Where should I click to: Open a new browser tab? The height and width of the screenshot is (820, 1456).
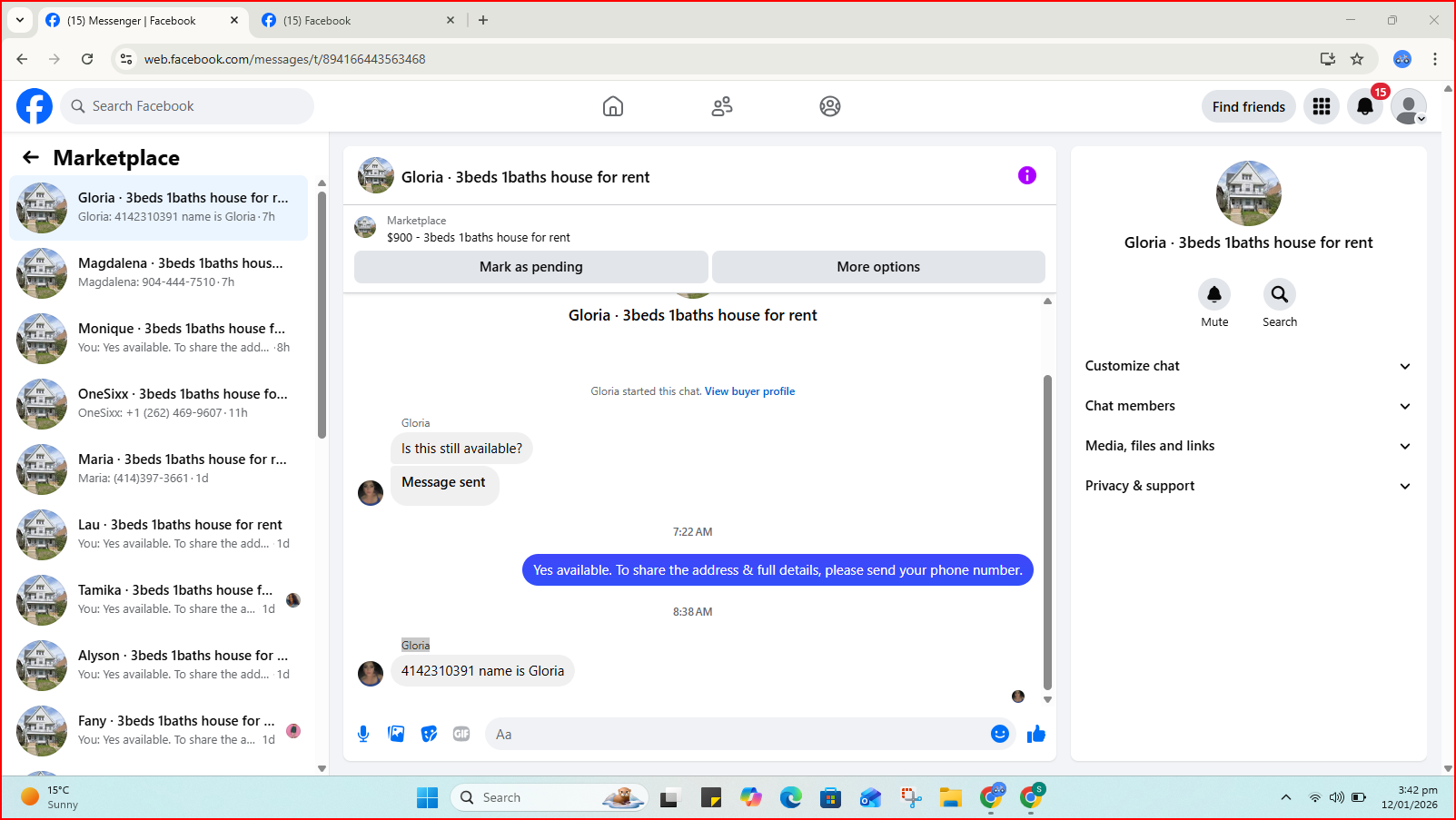(483, 20)
